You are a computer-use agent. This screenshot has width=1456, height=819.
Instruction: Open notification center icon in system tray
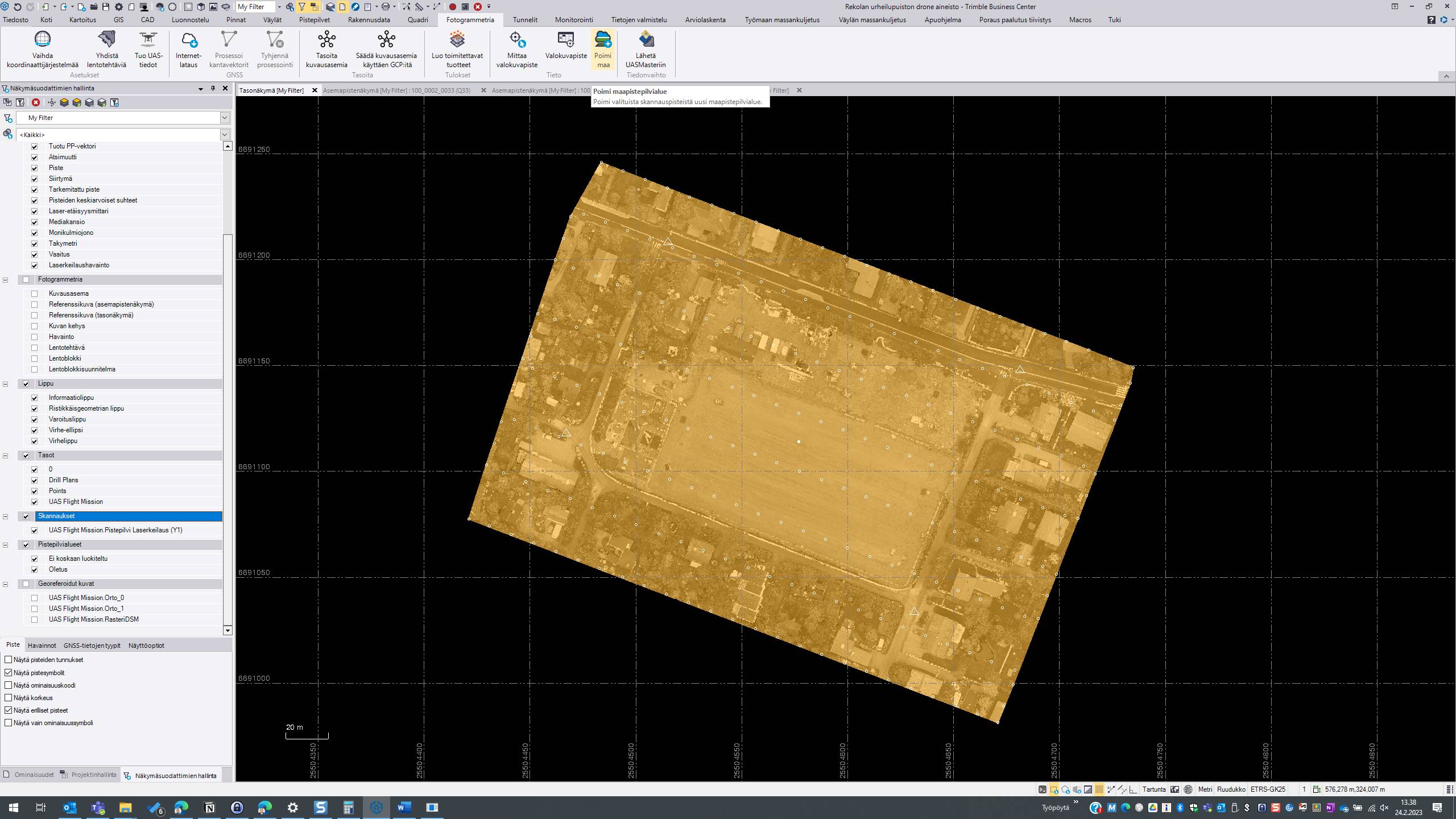click(1437, 808)
